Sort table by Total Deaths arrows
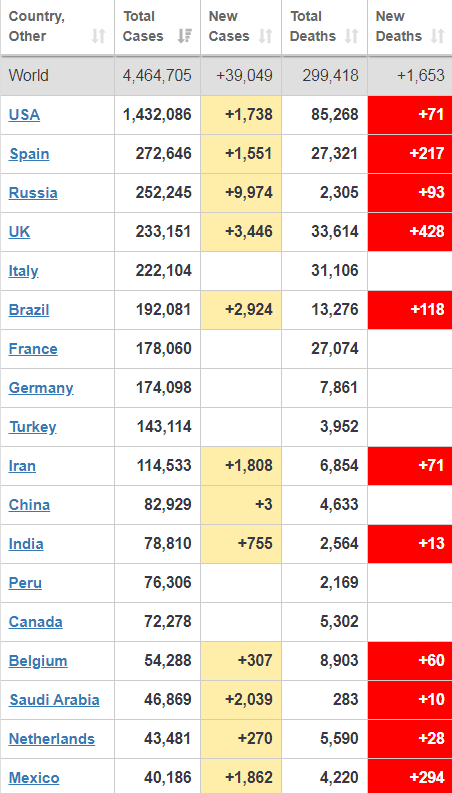Image resolution: width=452 pixels, height=793 pixels. (x=351, y=36)
